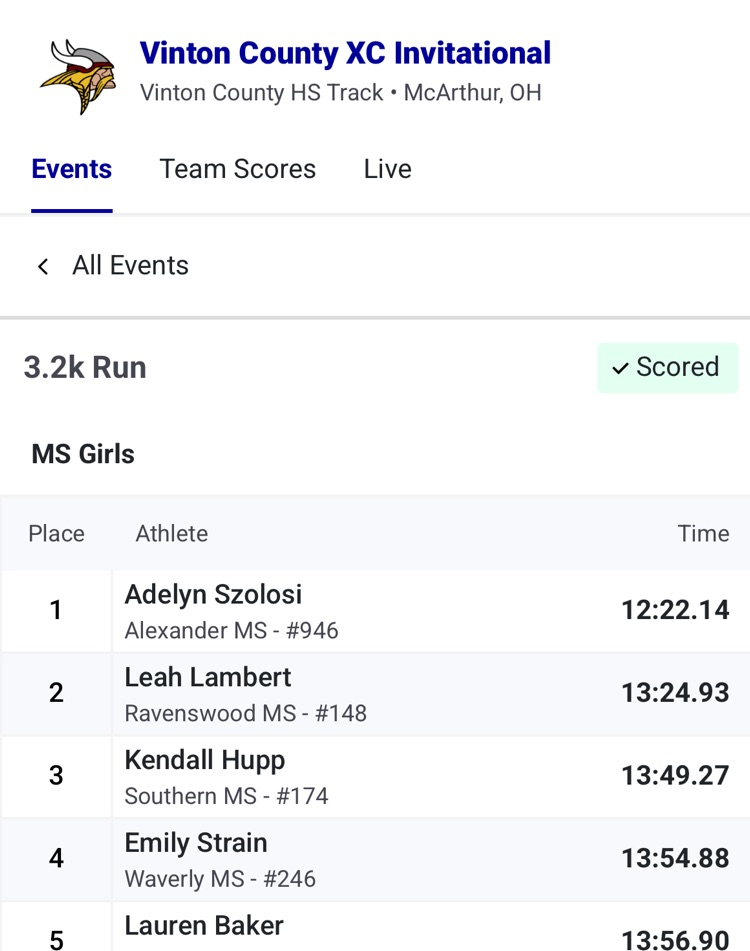Click the Athlete column header
The height and width of the screenshot is (951, 750).
(172, 534)
